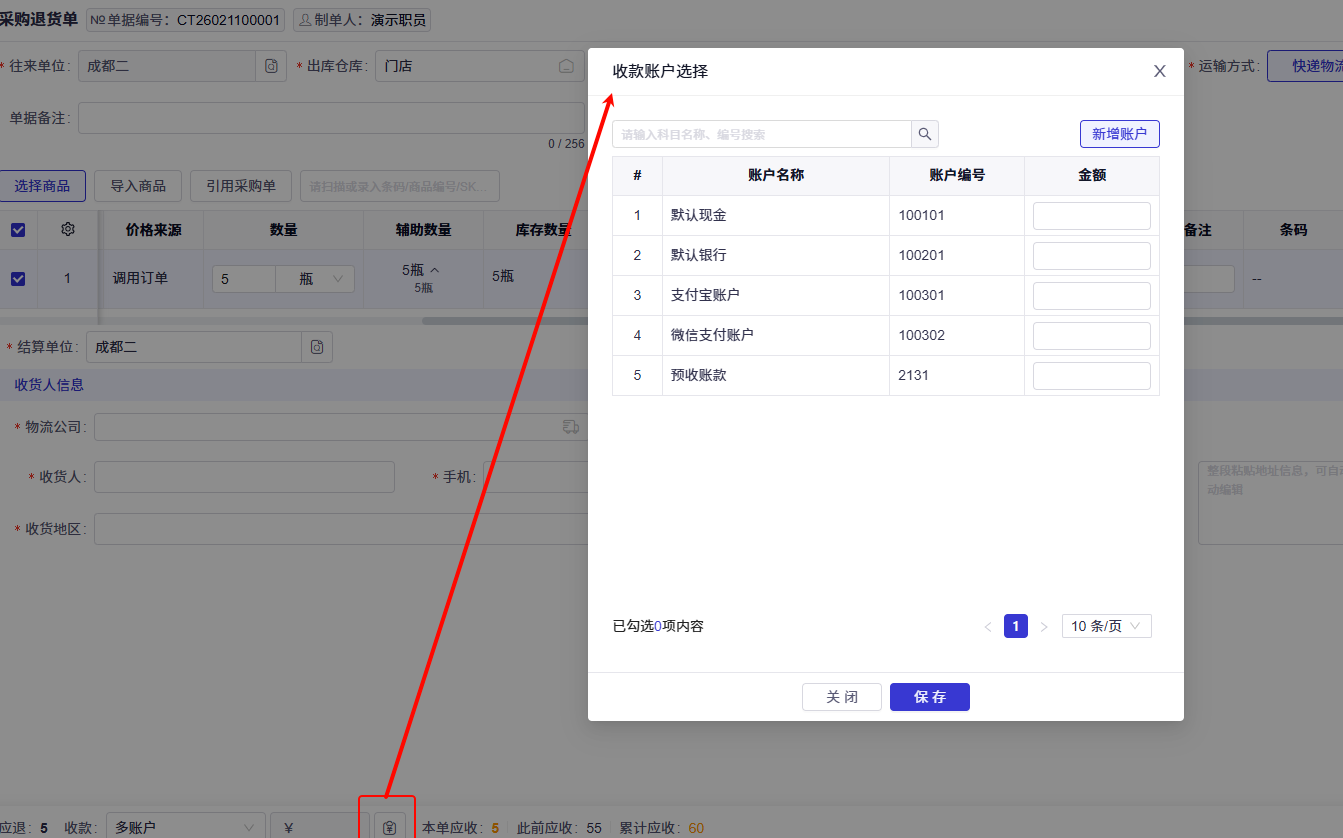Click the warehouse icon in 出库仓库 field
This screenshot has width=1343, height=838.
pos(566,66)
